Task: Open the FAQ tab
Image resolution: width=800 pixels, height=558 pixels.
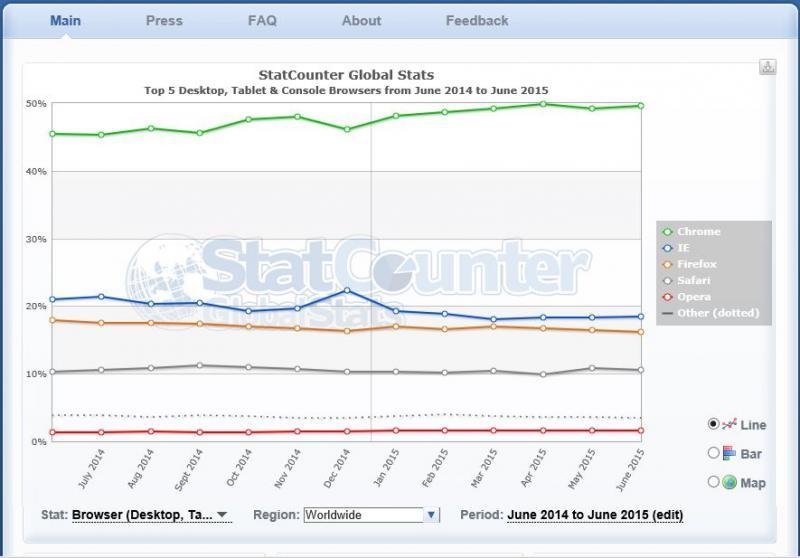Action: click(263, 20)
